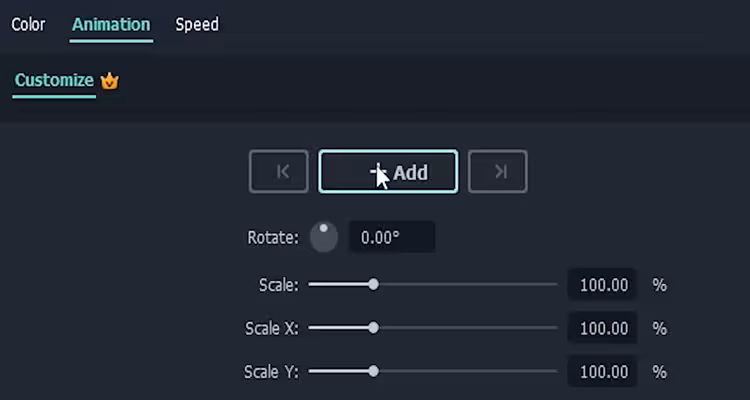750x400 pixels.
Task: Click the Scale X label text
Action: 271,328
